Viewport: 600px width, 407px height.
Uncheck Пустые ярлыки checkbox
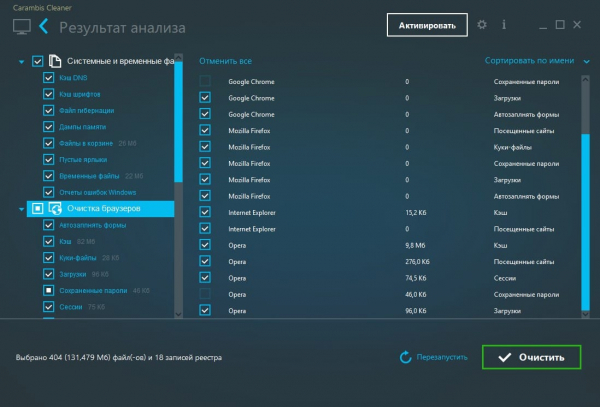[x=48, y=160]
